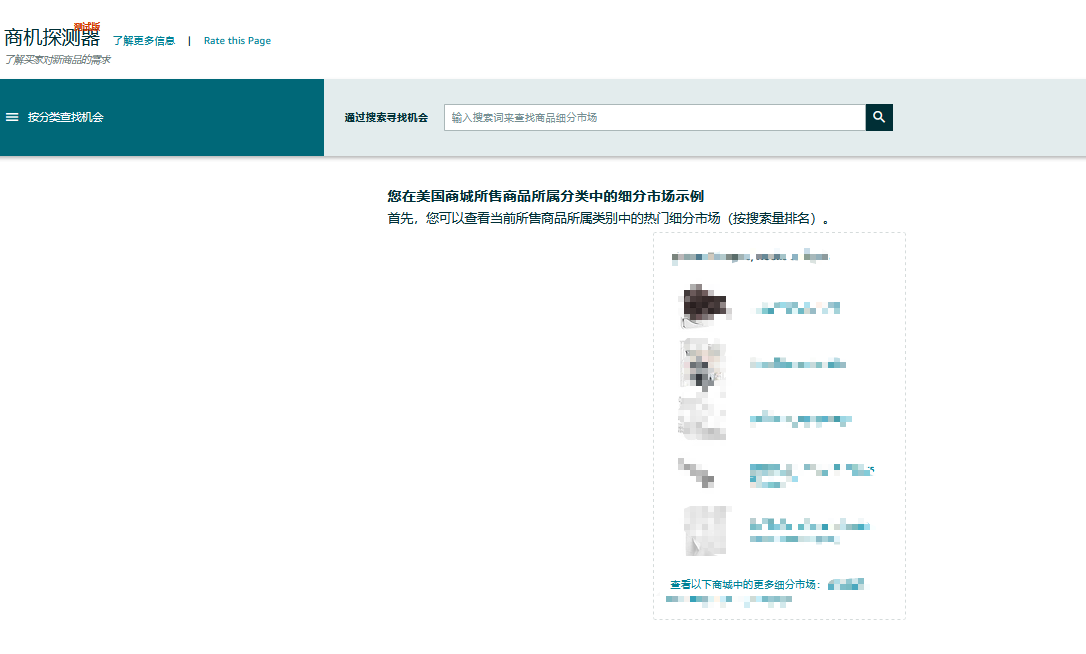Click the 商机探测器 page title
The image size is (1086, 654).
tap(52, 37)
